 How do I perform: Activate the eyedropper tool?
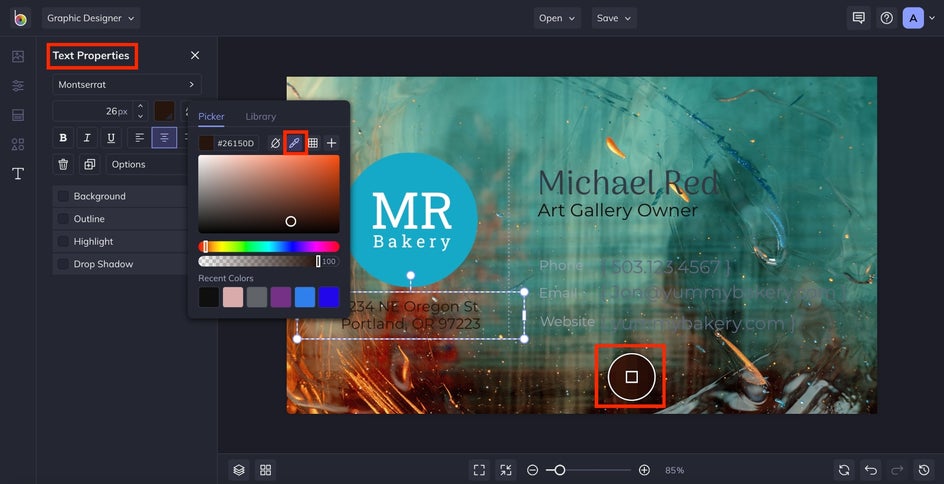click(x=294, y=143)
